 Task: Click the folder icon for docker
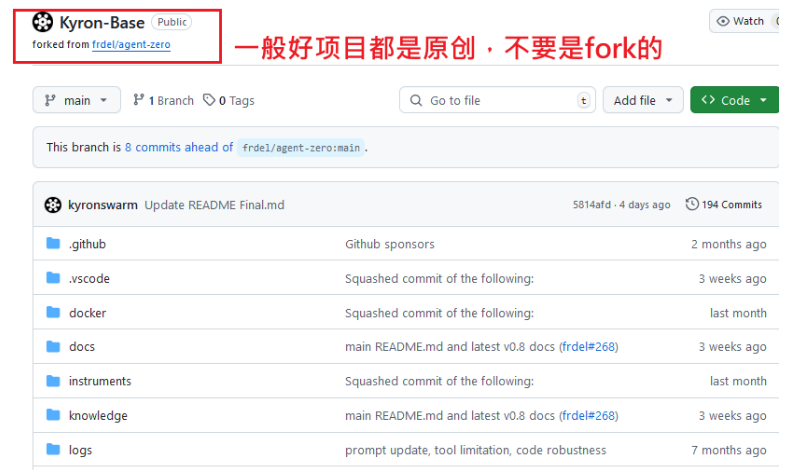click(x=53, y=312)
